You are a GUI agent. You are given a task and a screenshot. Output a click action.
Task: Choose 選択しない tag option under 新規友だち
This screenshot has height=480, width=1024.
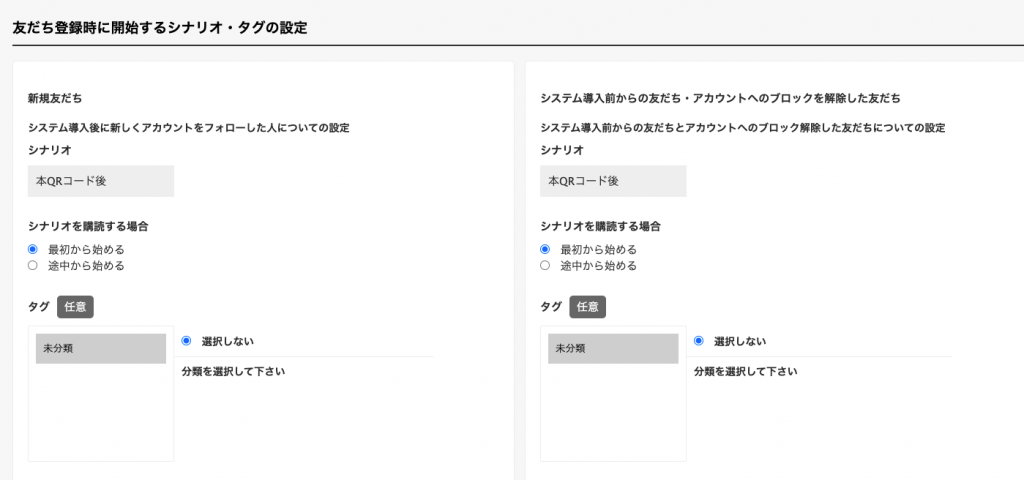(x=186, y=340)
